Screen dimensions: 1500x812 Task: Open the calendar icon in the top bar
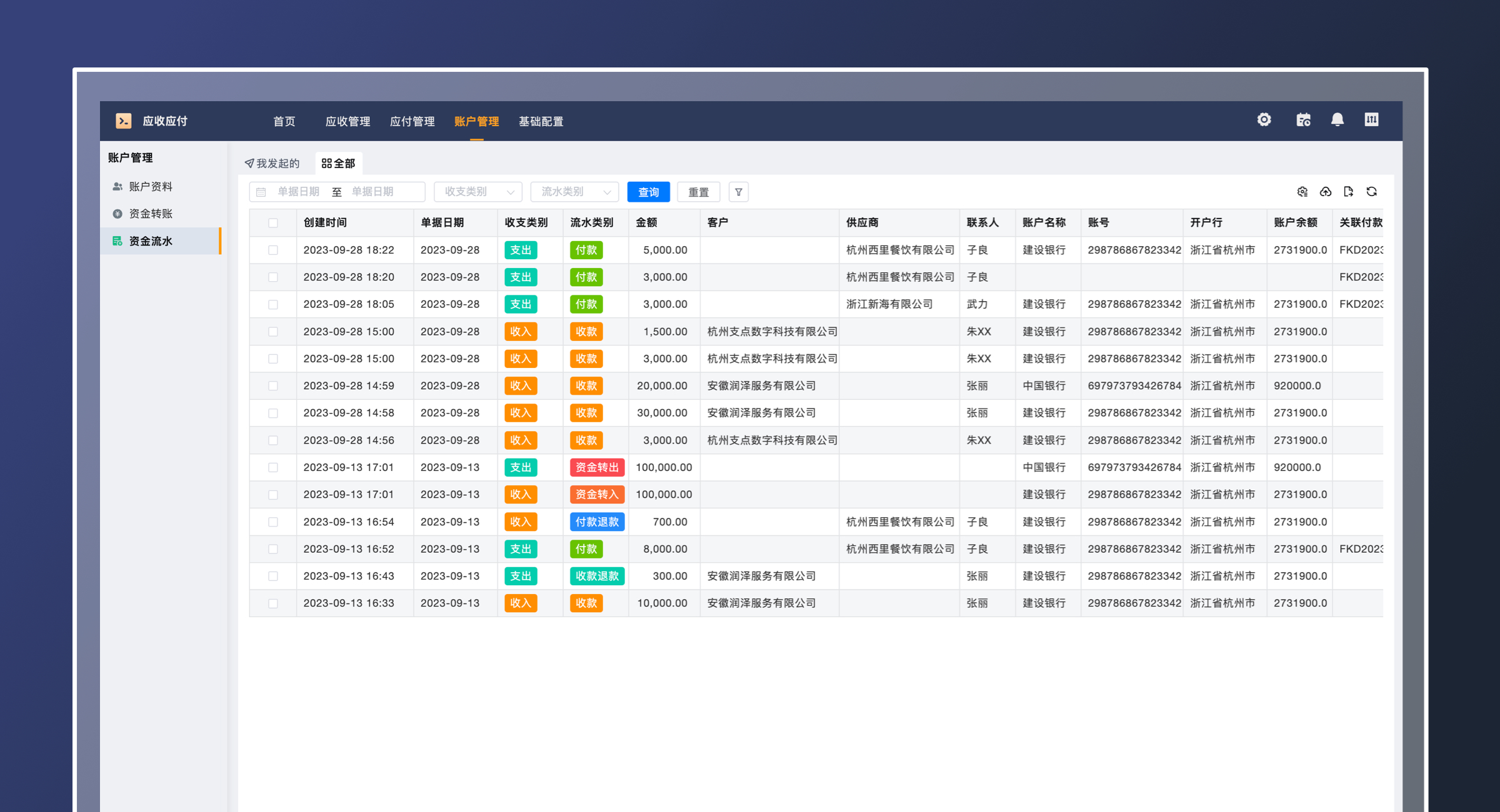1303,120
